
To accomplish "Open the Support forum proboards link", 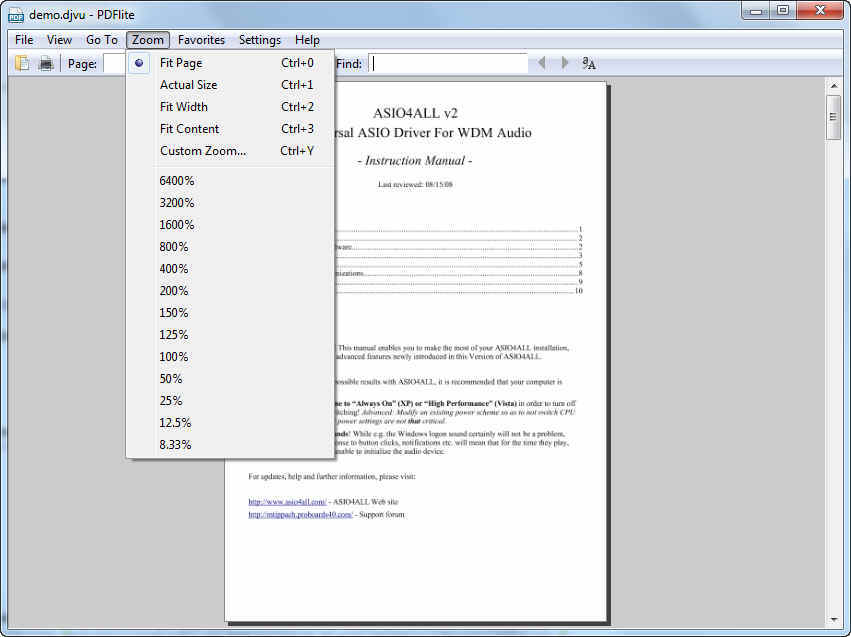I will 300,514.
